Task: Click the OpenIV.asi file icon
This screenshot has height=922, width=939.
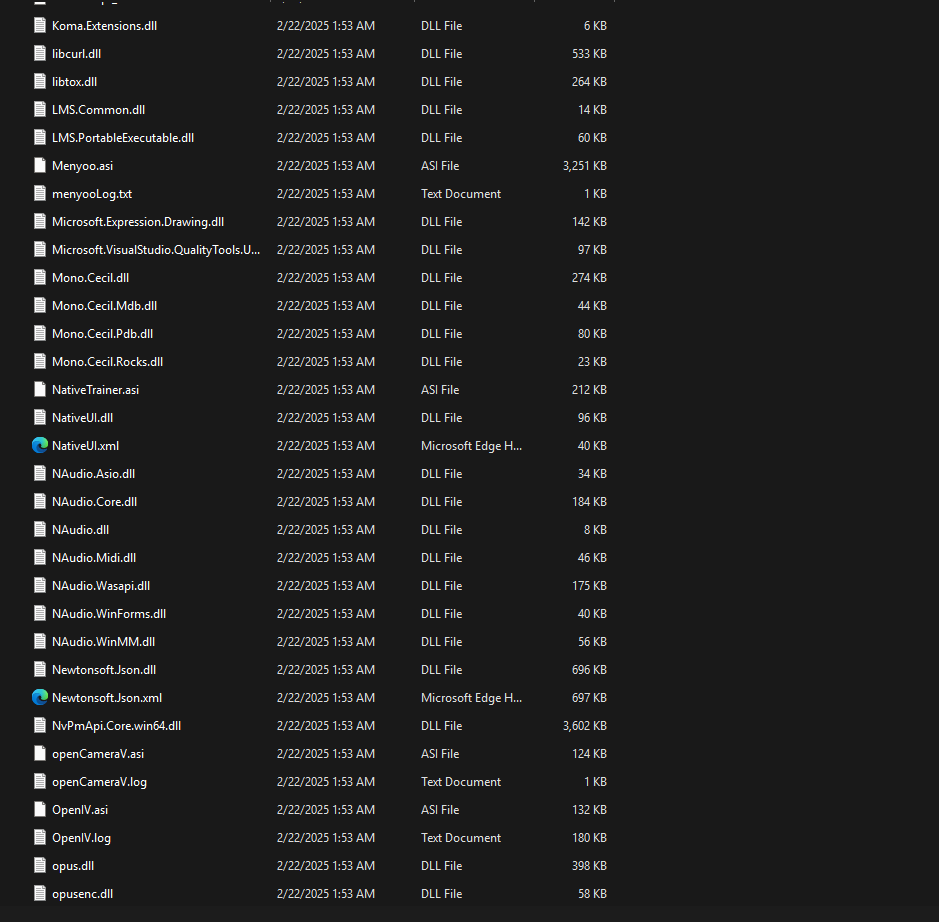Action: coord(40,810)
